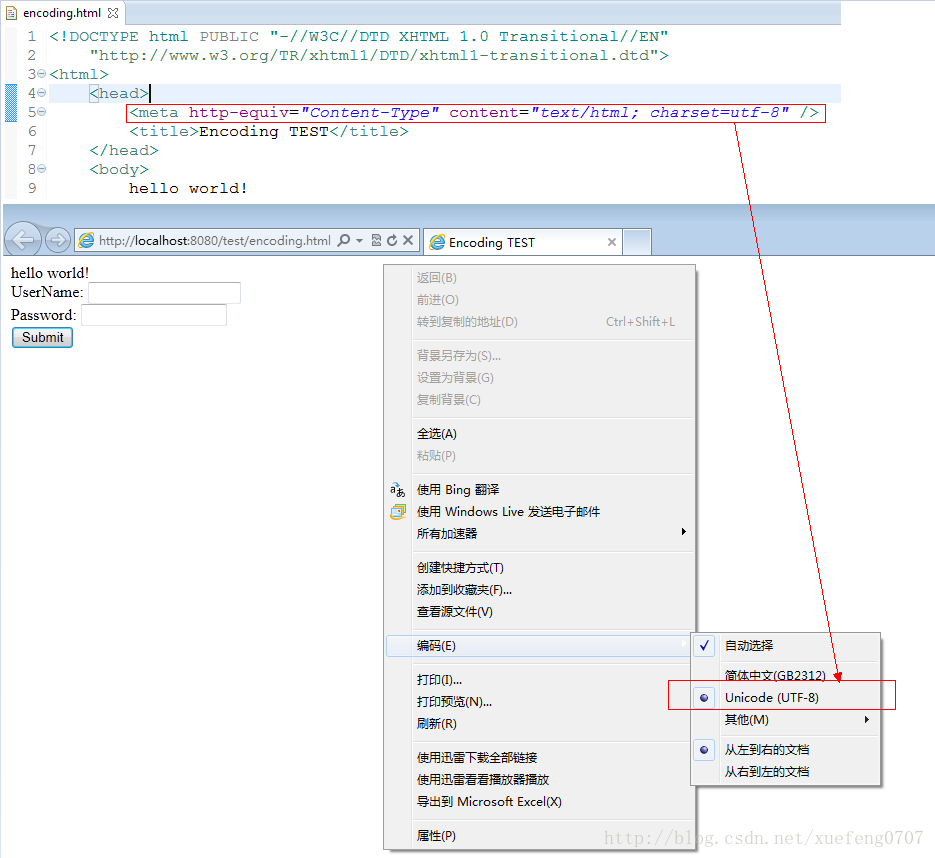Select the Encoding TEST tab
This screenshot has width=935, height=858.
[x=522, y=242]
